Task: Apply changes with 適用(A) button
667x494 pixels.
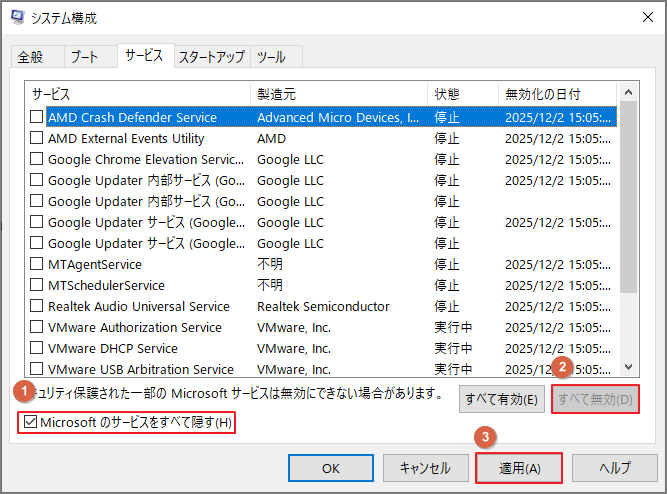Action: [519, 468]
